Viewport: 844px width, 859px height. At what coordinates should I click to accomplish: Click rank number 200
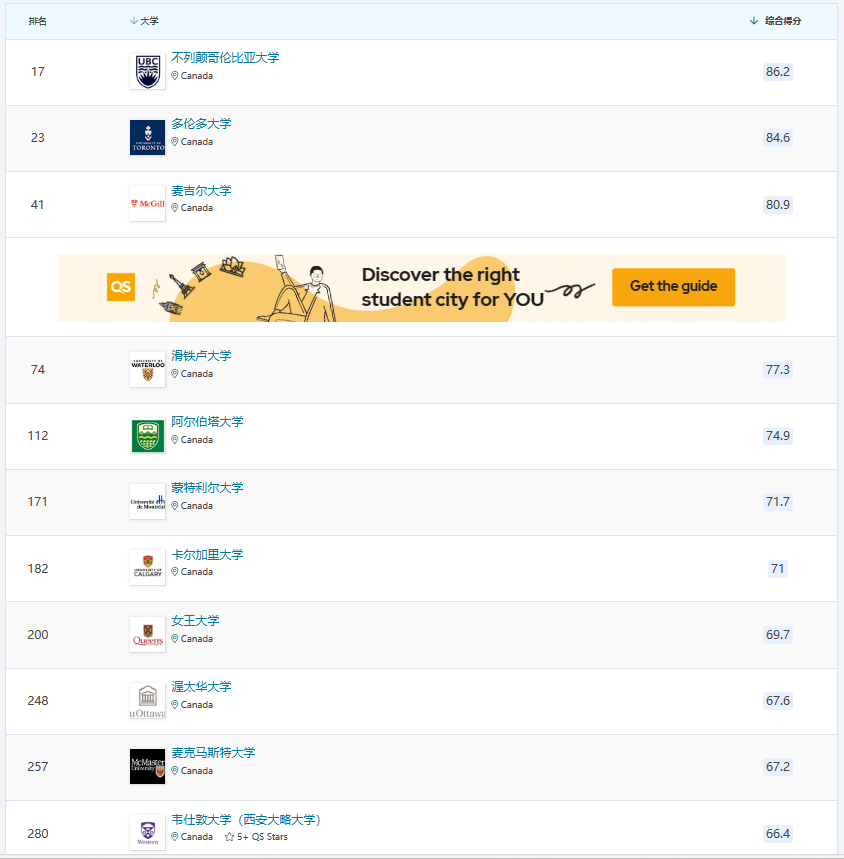(38, 635)
